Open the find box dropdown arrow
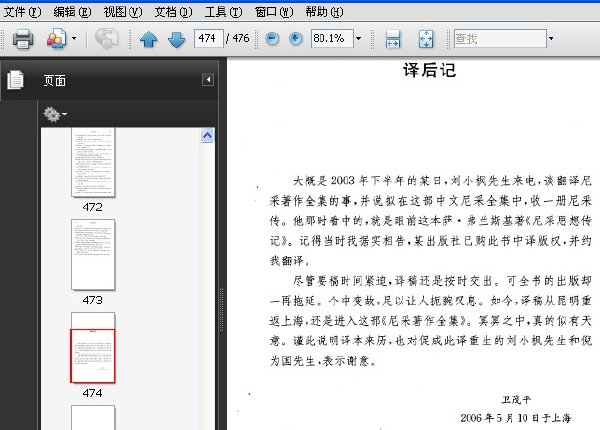 coord(551,38)
